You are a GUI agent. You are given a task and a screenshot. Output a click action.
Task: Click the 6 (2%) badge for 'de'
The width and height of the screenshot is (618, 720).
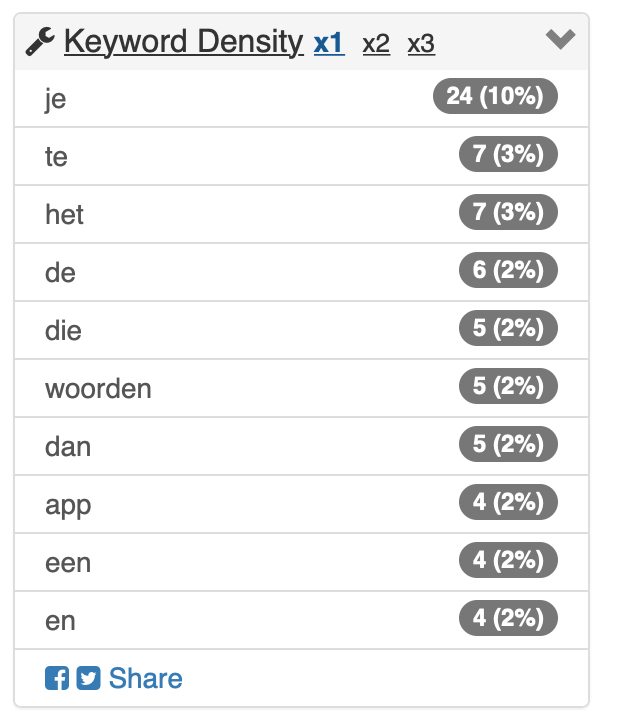(508, 270)
